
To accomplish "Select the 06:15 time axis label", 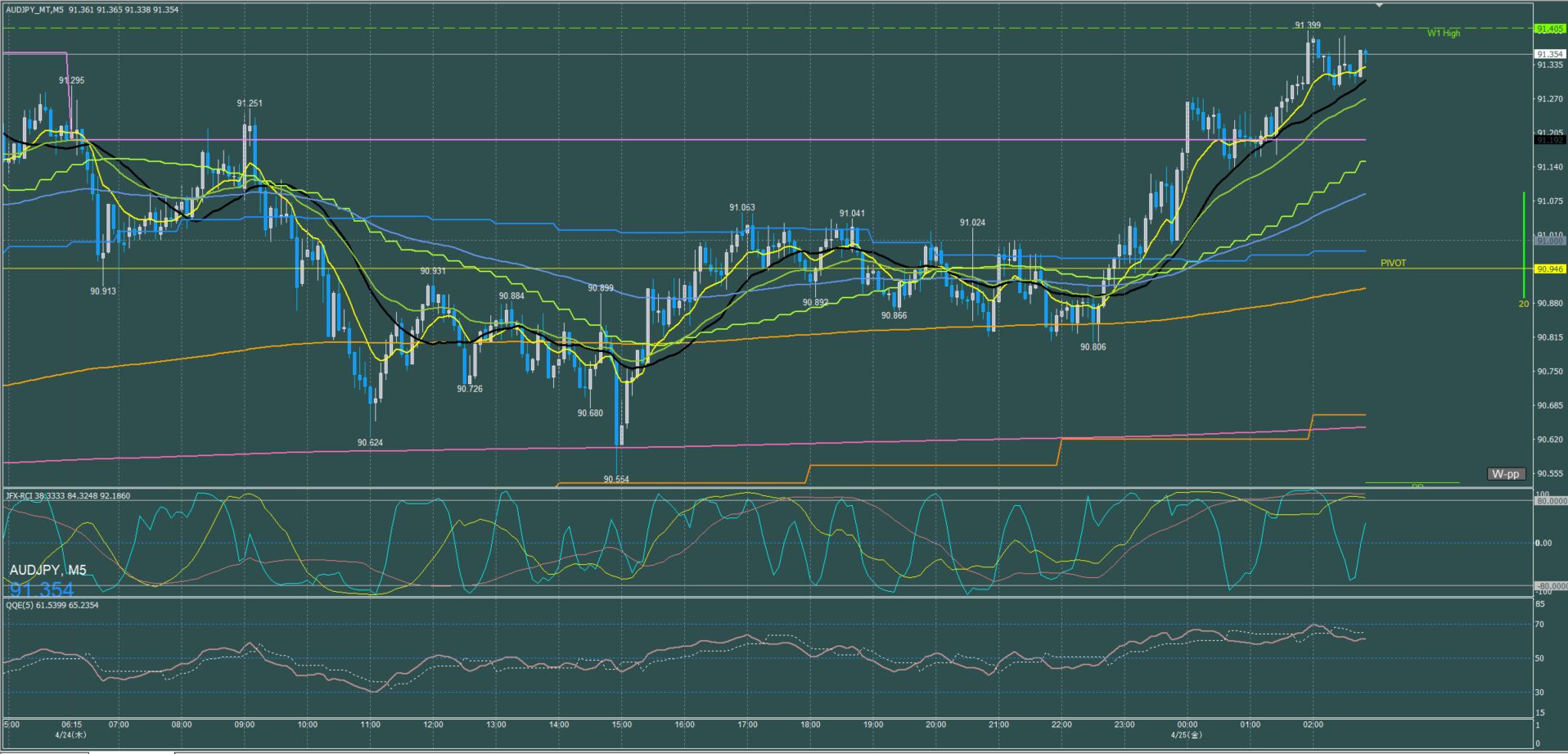I will coord(71,725).
